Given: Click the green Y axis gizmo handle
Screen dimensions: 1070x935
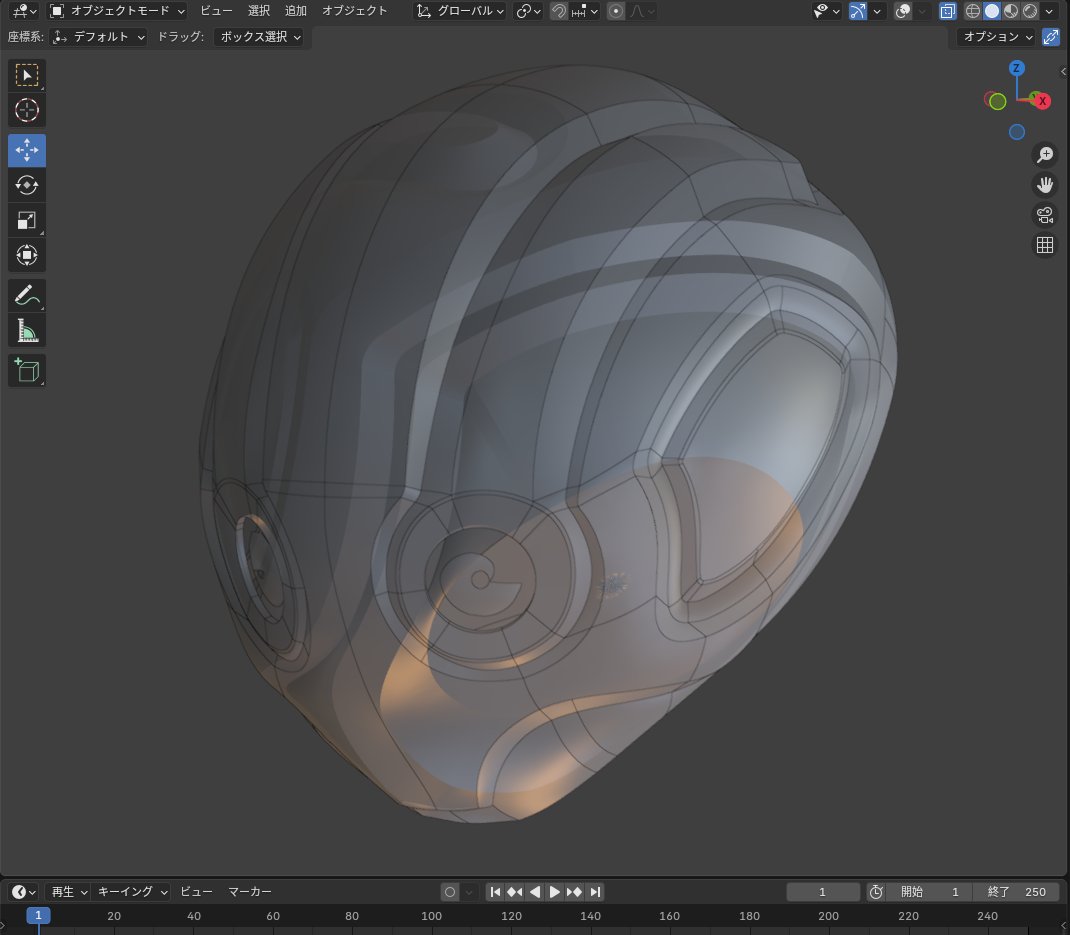Looking at the screenshot, I should (x=998, y=102).
